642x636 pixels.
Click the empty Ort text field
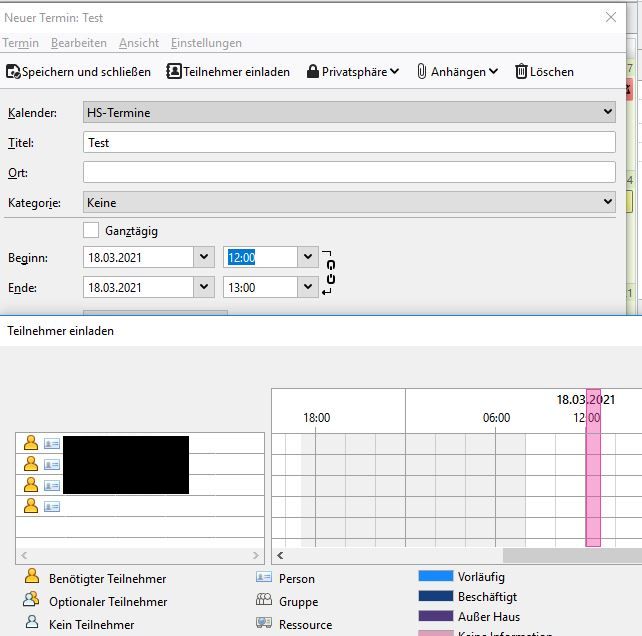[349, 172]
